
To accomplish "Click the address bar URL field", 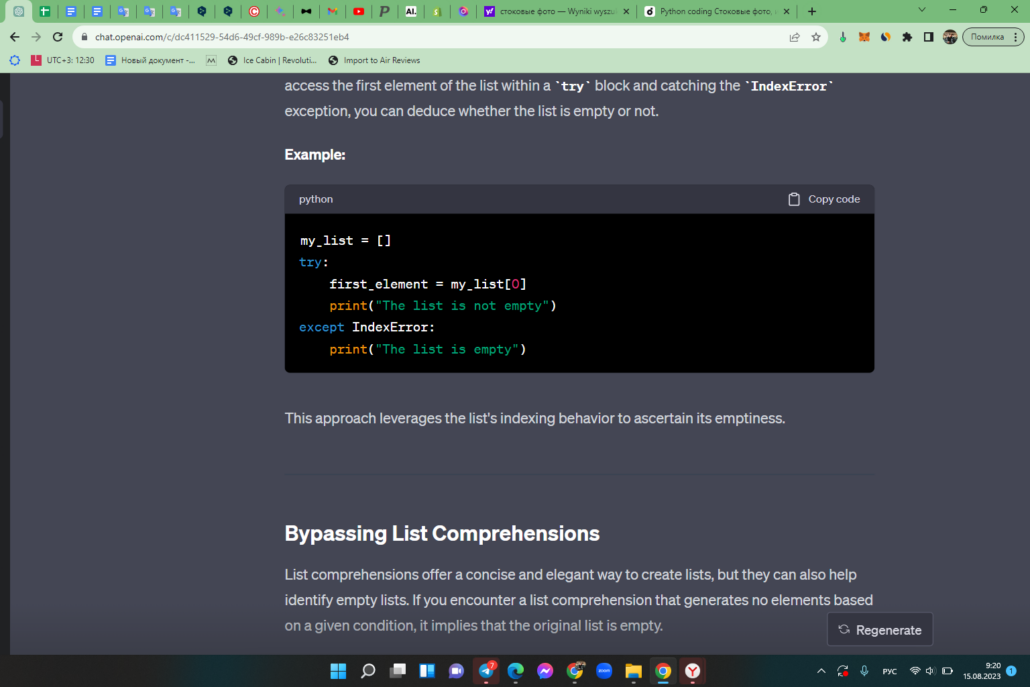I will click(434, 37).
